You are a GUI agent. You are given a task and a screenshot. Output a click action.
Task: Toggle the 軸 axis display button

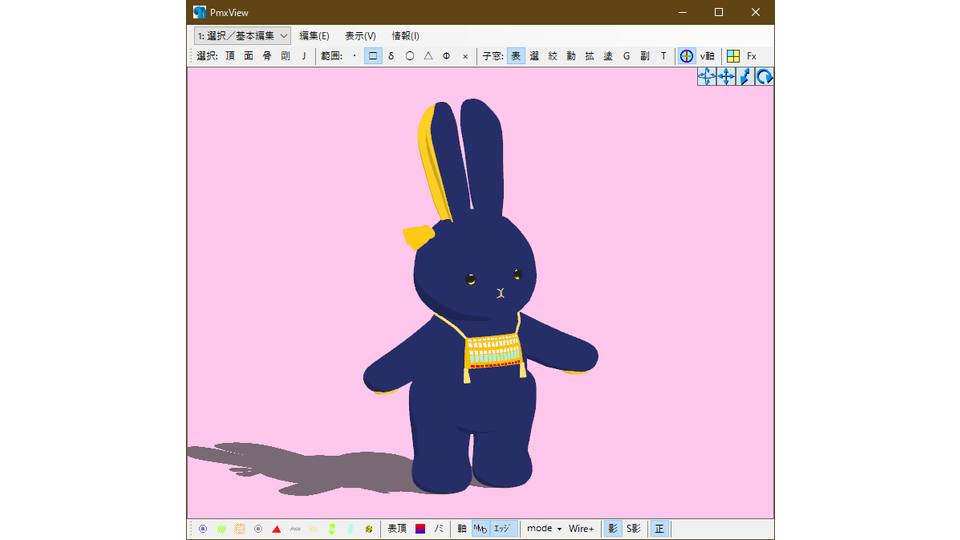pyautogui.click(x=462, y=528)
